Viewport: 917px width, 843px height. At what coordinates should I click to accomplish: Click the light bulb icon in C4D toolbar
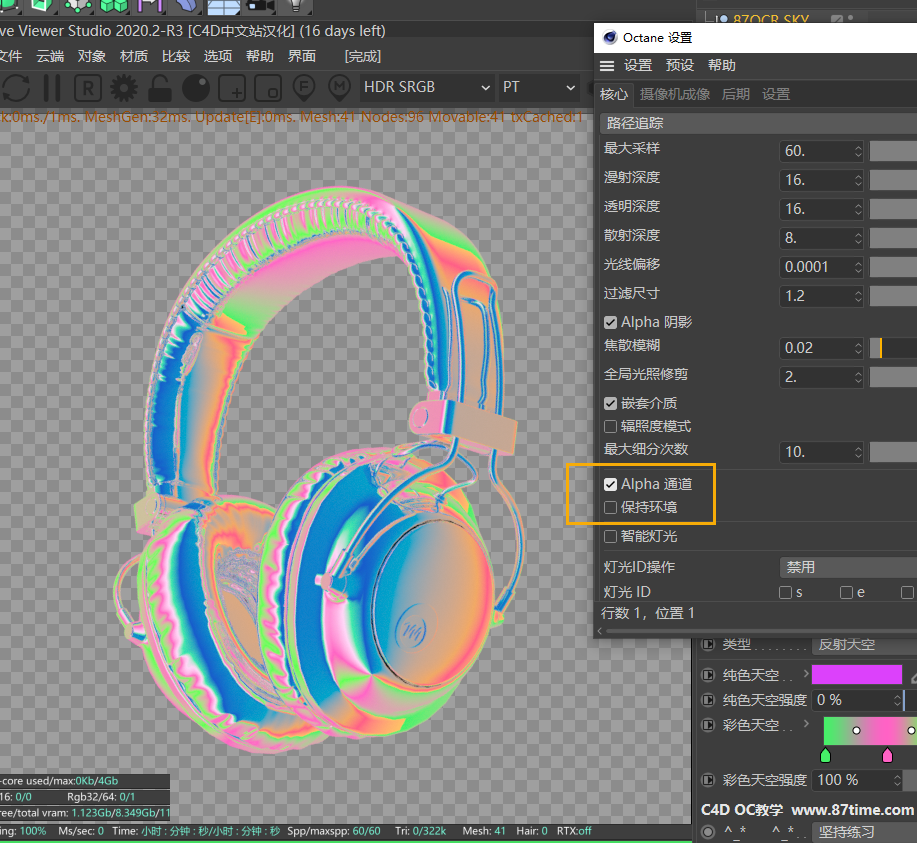click(297, 6)
